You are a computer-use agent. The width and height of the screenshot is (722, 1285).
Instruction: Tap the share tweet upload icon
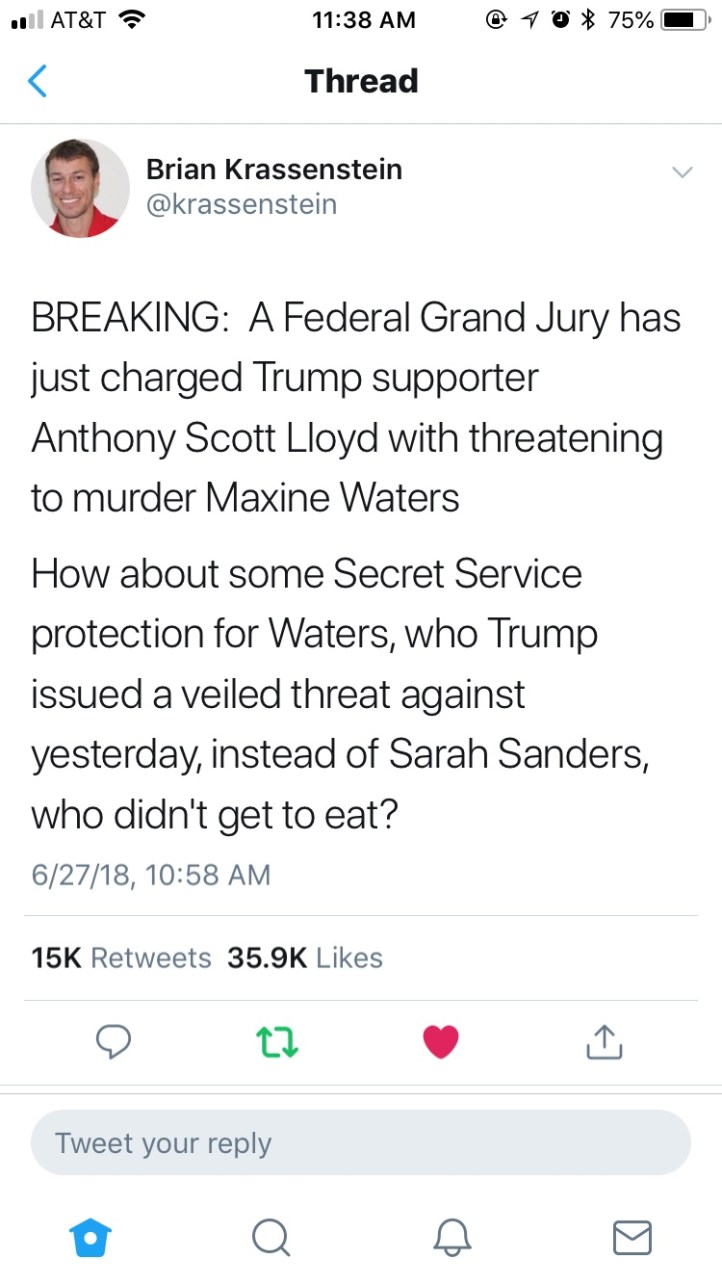tap(604, 1043)
